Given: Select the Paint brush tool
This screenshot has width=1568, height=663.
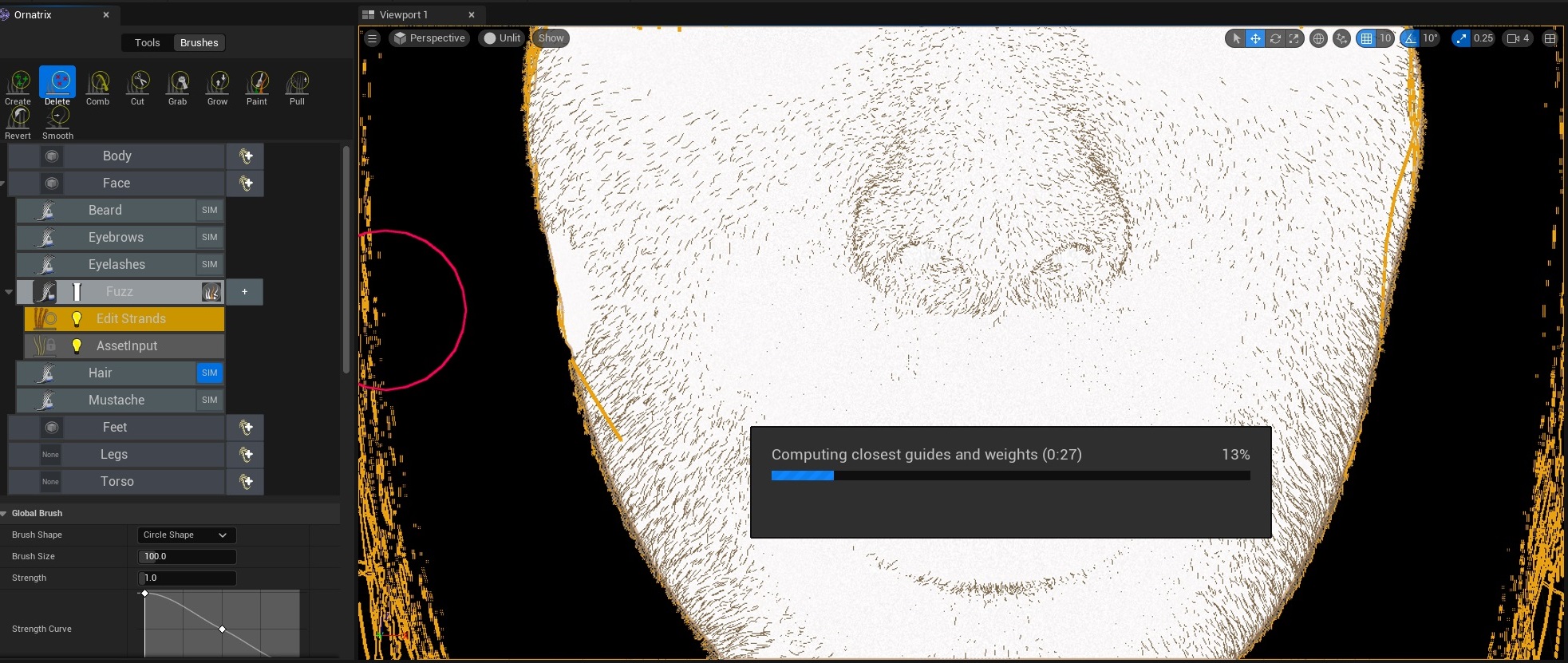Looking at the screenshot, I should pos(257,86).
